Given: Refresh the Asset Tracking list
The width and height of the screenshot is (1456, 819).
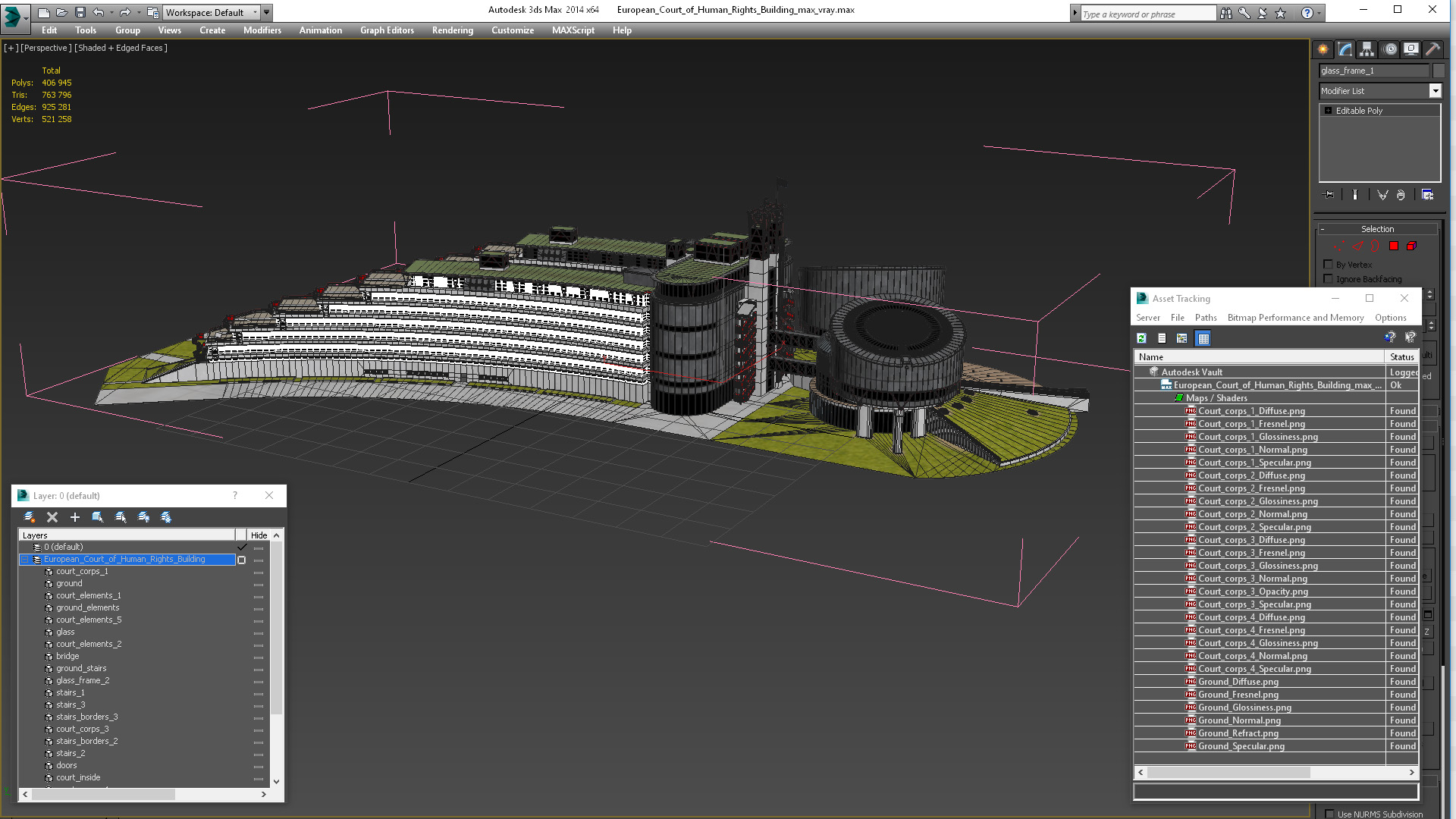Looking at the screenshot, I should (x=1141, y=338).
